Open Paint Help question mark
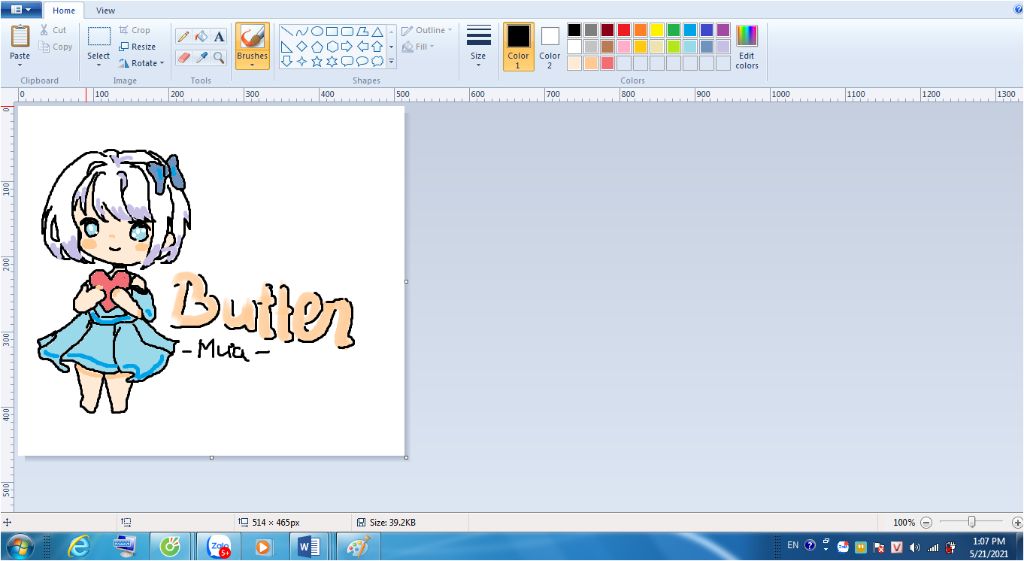Viewport: 1024px width, 561px height. pyautogui.click(x=1017, y=9)
